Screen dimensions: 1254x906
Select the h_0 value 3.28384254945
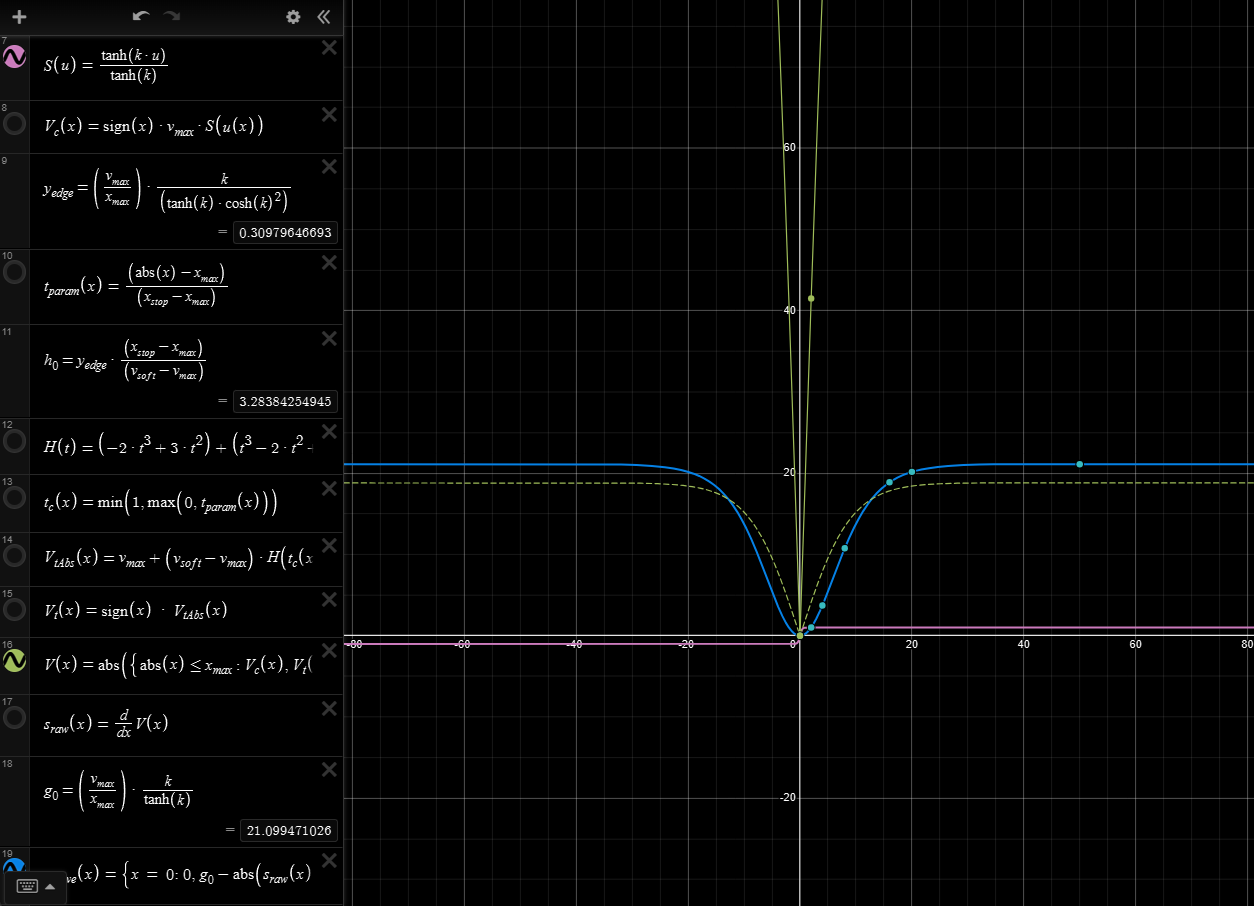tap(285, 402)
